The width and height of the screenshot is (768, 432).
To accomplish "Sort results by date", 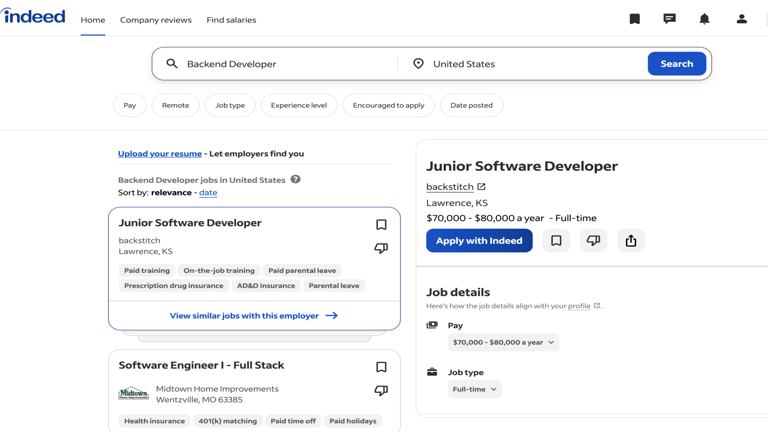I will pos(208,192).
